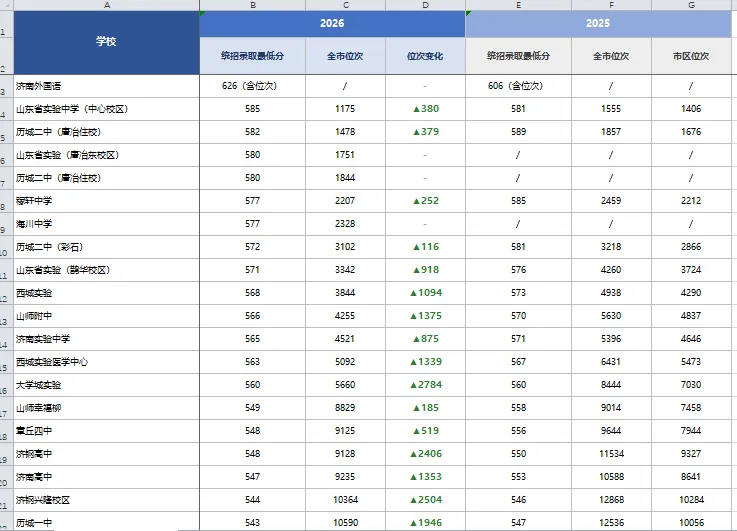Select 山东省实验中学（中心校区） cell
The height and width of the screenshot is (531, 737).
(x=107, y=109)
